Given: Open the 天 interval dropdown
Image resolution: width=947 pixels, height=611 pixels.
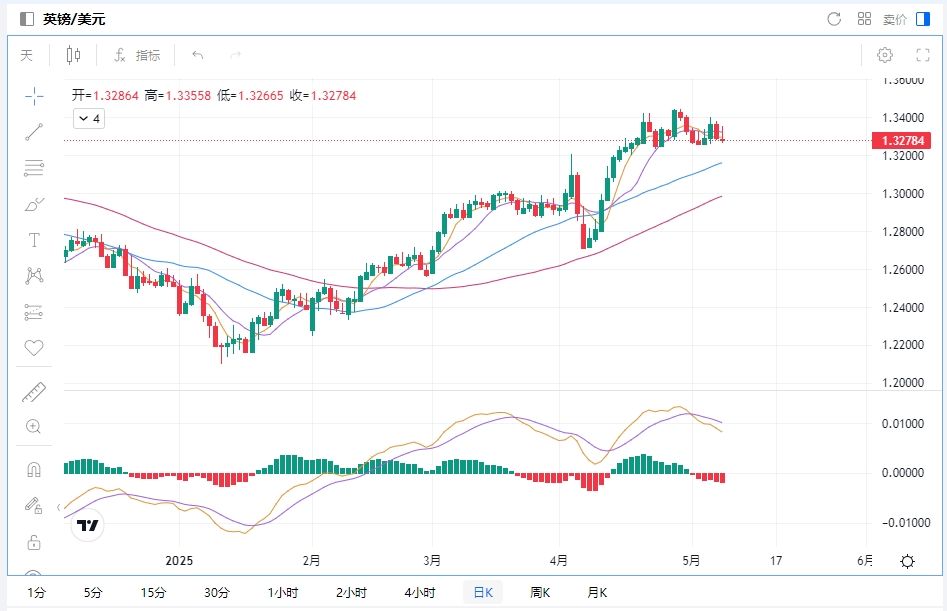Looking at the screenshot, I should pos(27,55).
